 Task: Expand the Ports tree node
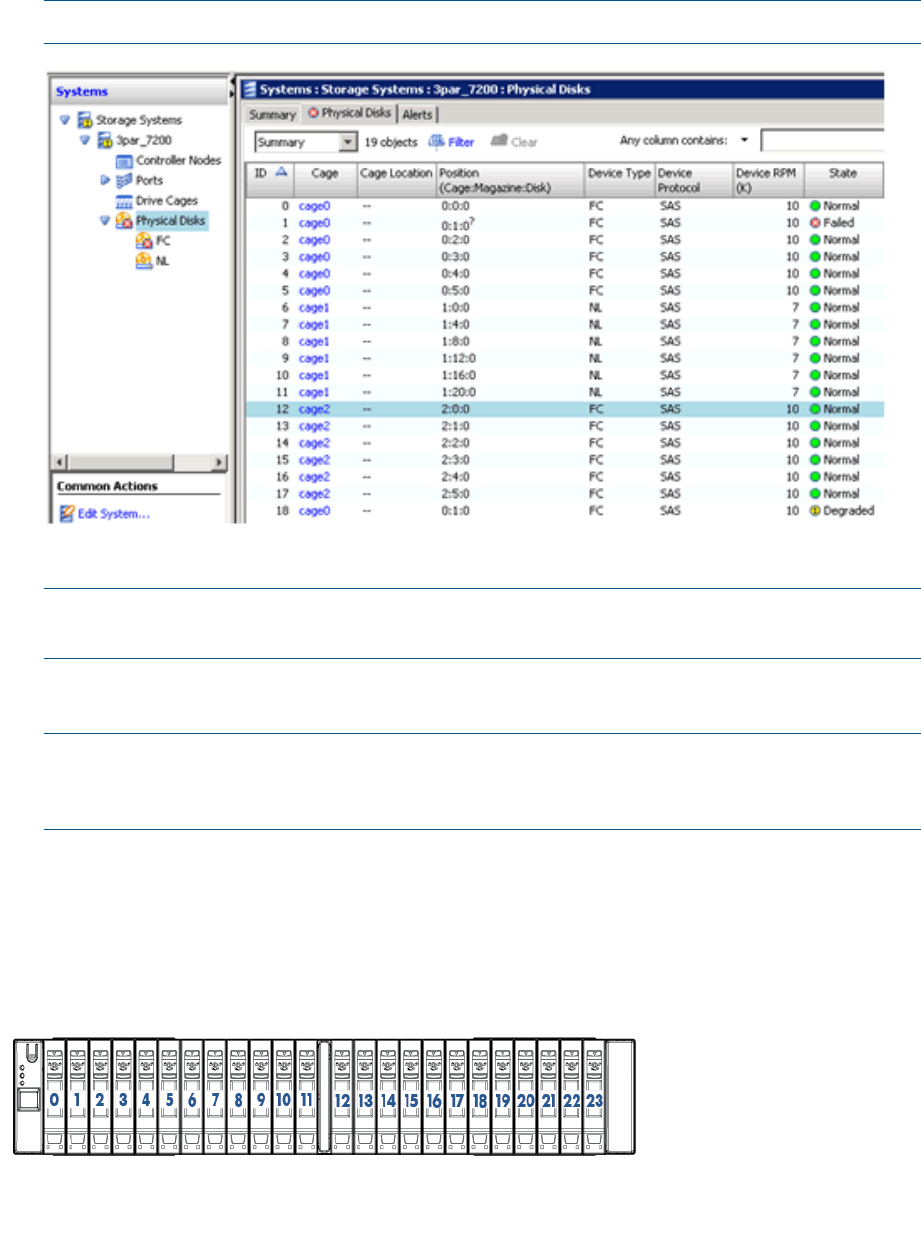tap(104, 180)
